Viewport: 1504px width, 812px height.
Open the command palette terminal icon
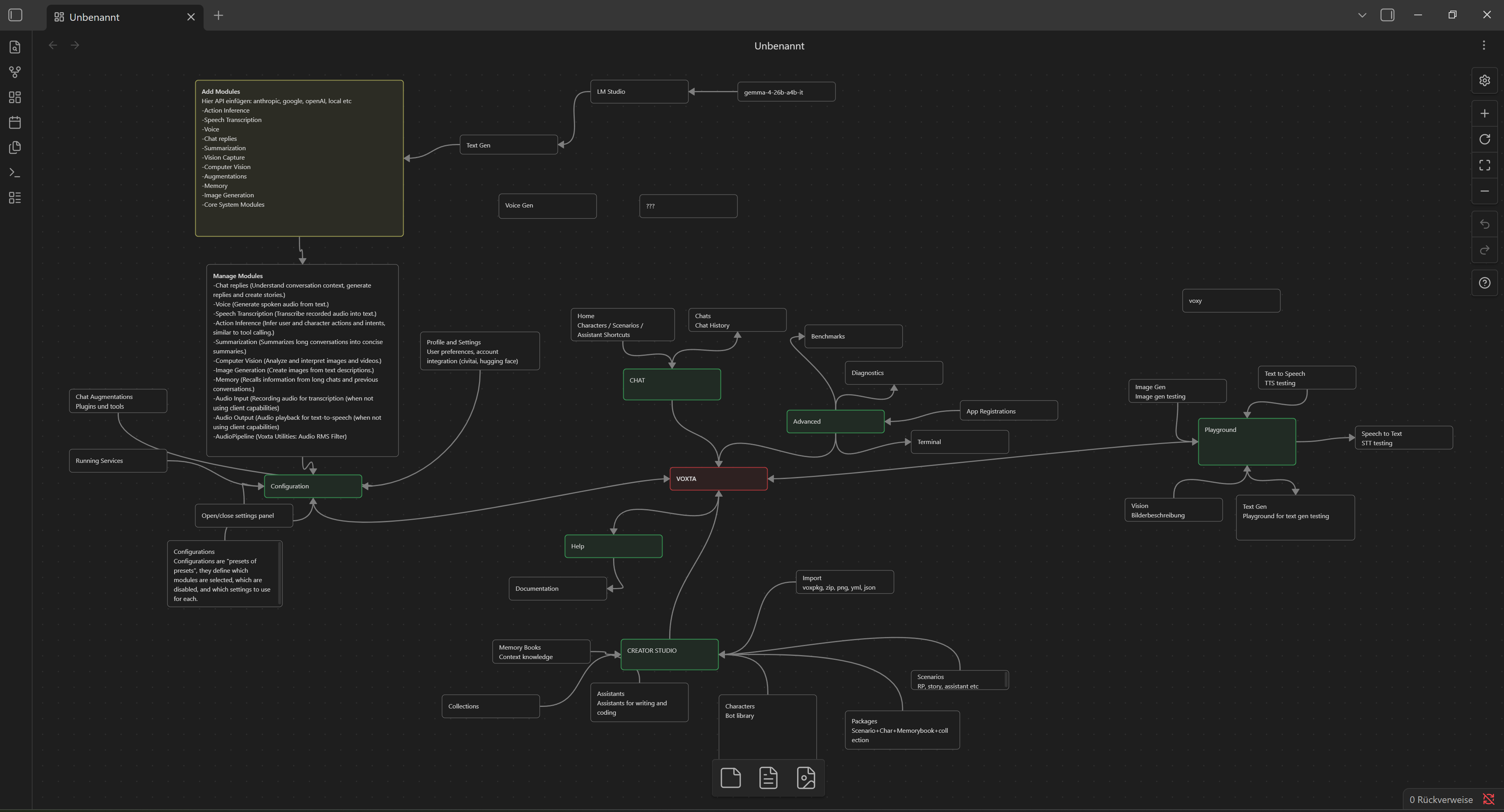point(15,172)
